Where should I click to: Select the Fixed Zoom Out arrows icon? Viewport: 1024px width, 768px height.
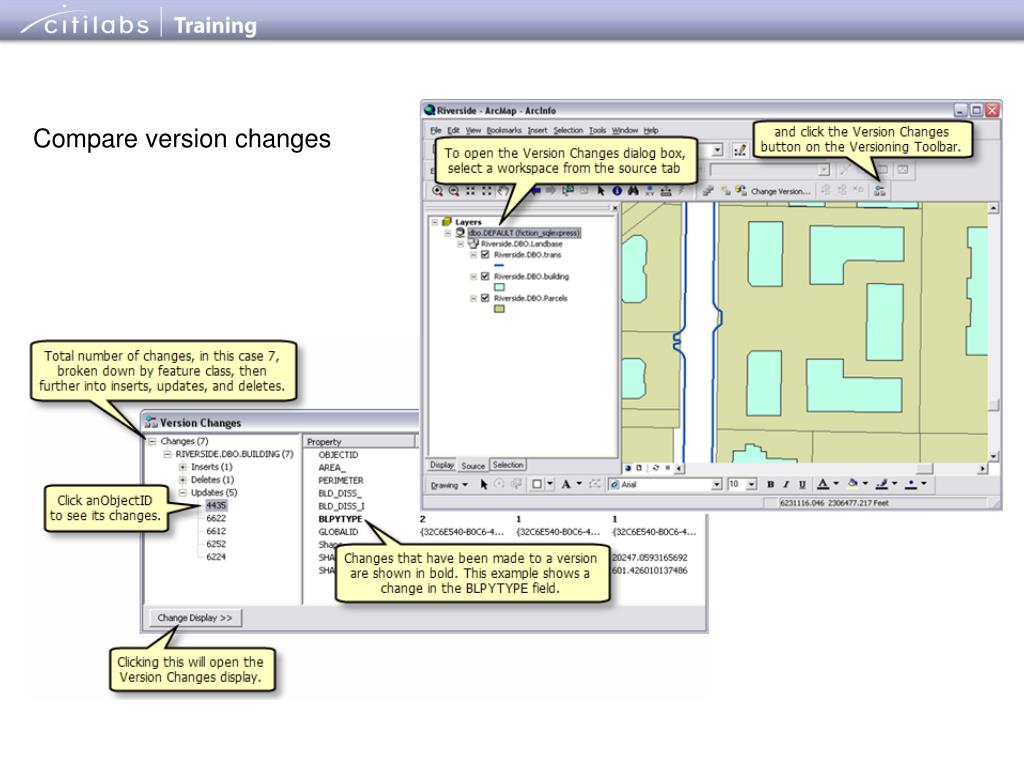coord(487,191)
